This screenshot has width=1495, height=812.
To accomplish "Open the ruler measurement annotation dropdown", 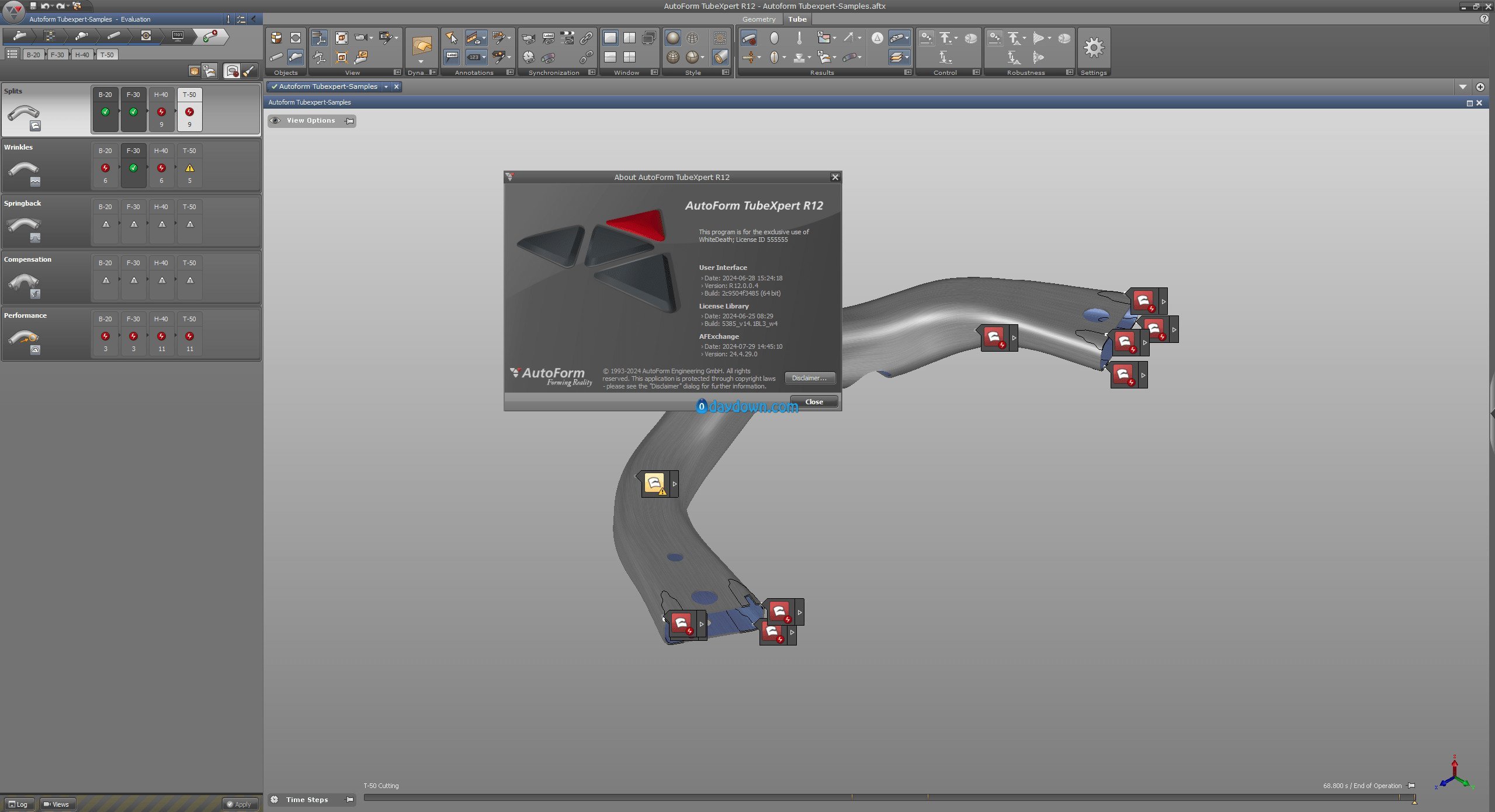I will coord(484,39).
